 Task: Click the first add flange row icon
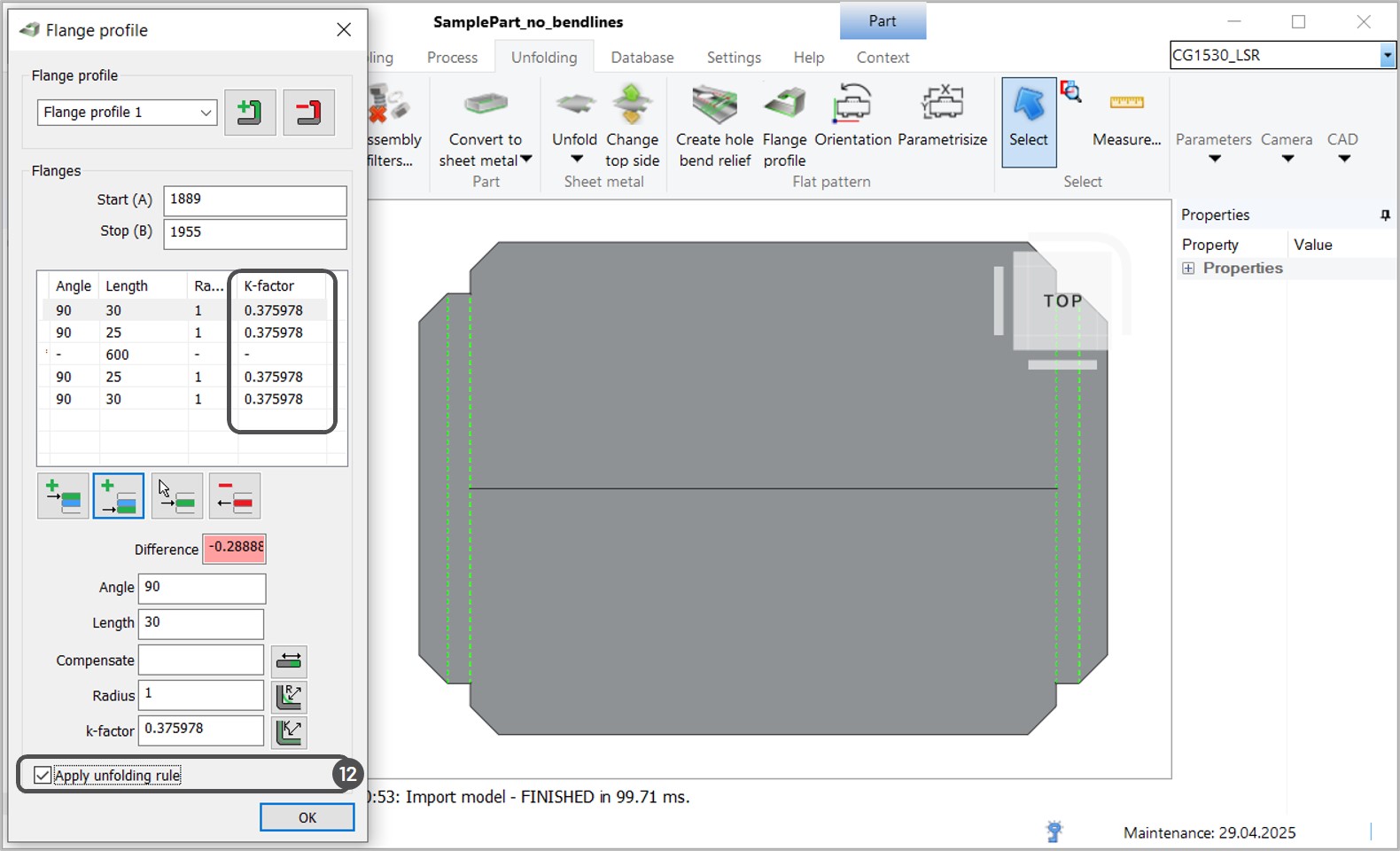click(x=63, y=496)
